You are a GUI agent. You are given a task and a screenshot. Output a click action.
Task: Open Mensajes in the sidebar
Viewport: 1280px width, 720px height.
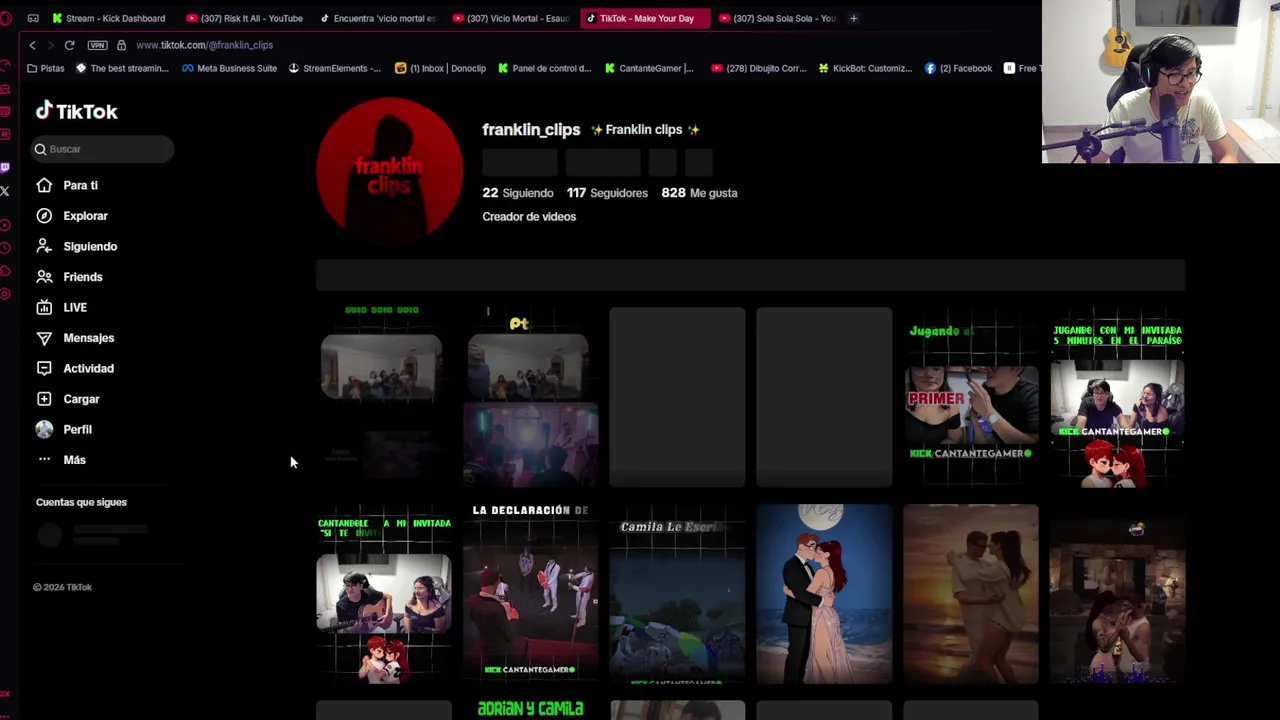click(76, 338)
